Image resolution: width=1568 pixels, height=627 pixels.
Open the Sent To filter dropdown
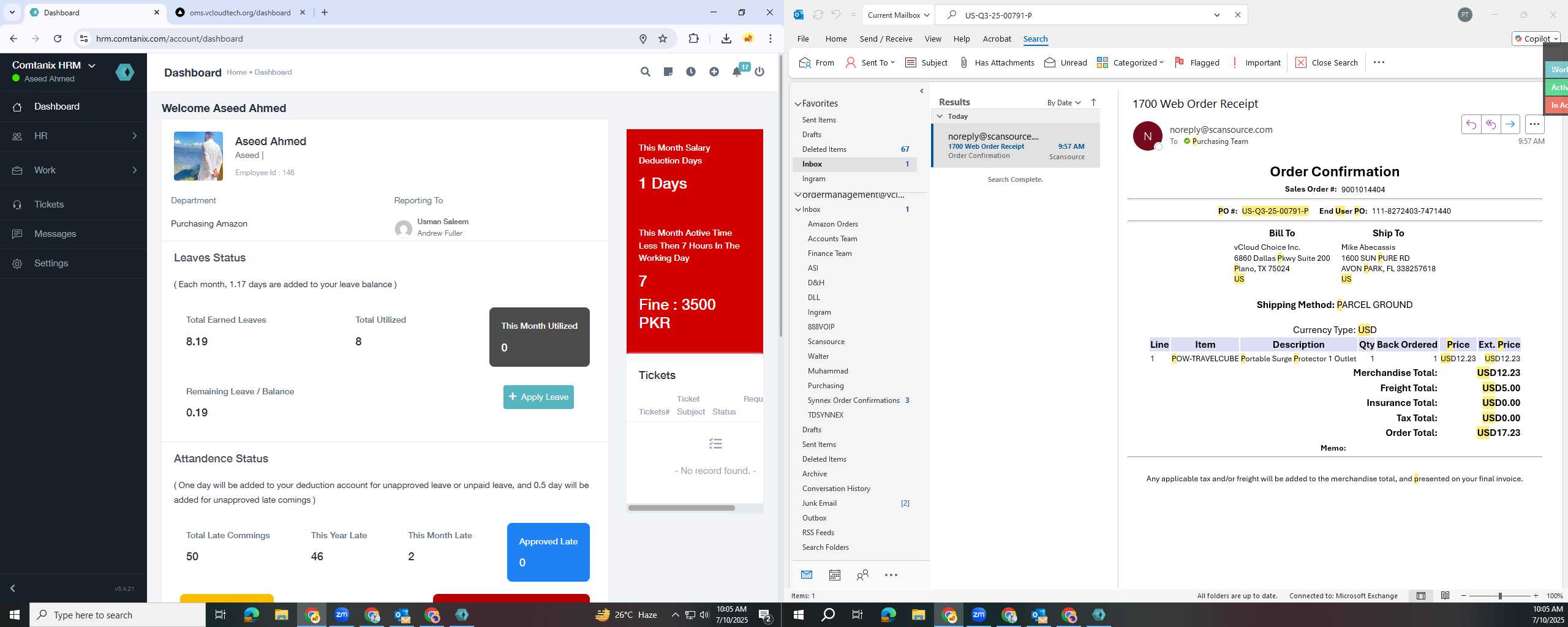point(870,62)
